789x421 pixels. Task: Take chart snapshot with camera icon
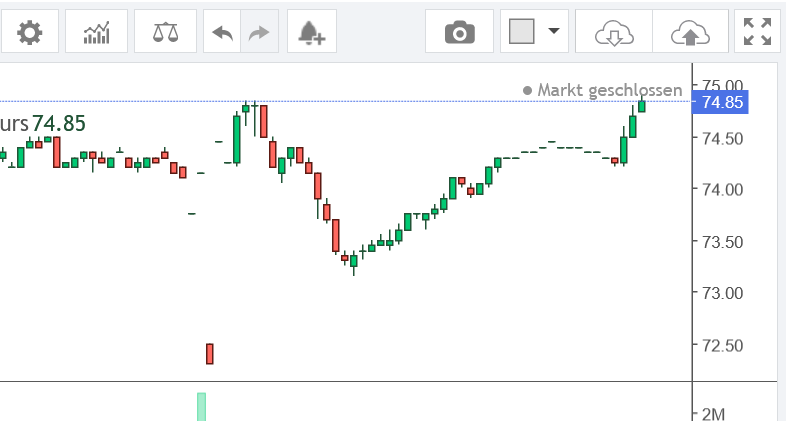point(459,33)
